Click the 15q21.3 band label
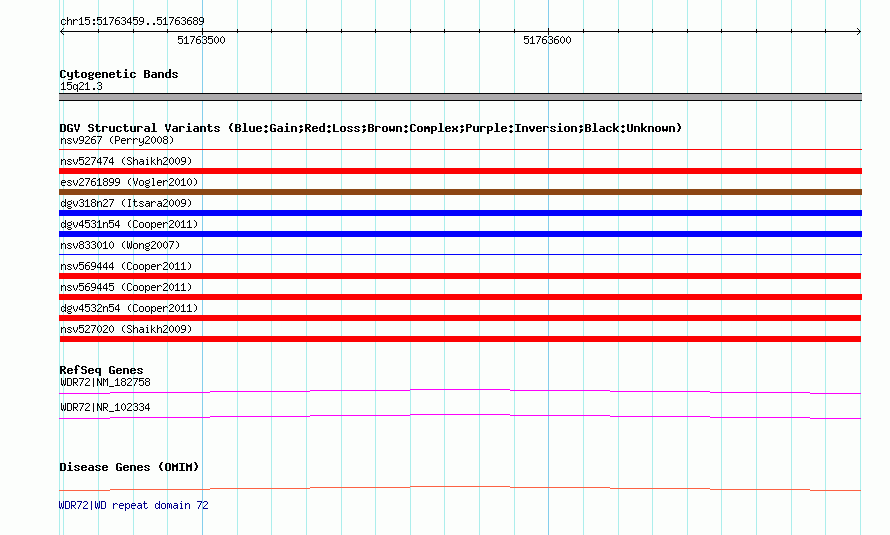 tap(81, 86)
